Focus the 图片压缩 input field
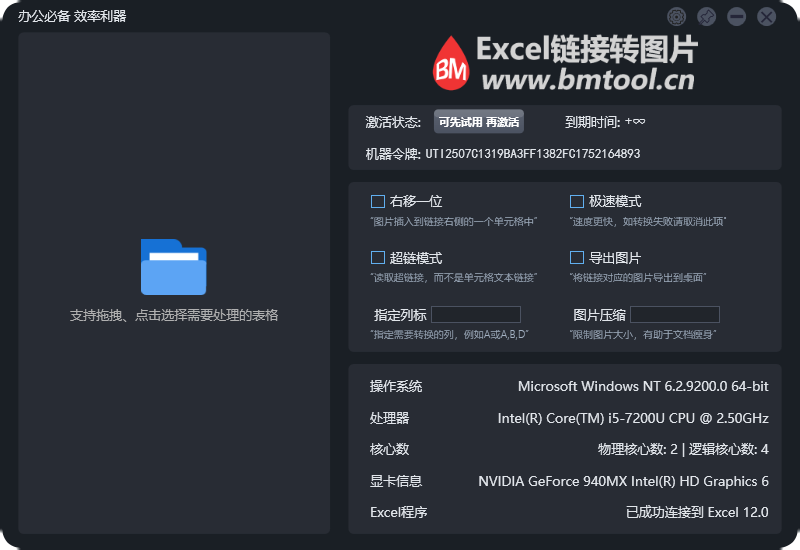The height and width of the screenshot is (550, 800). (x=674, y=315)
